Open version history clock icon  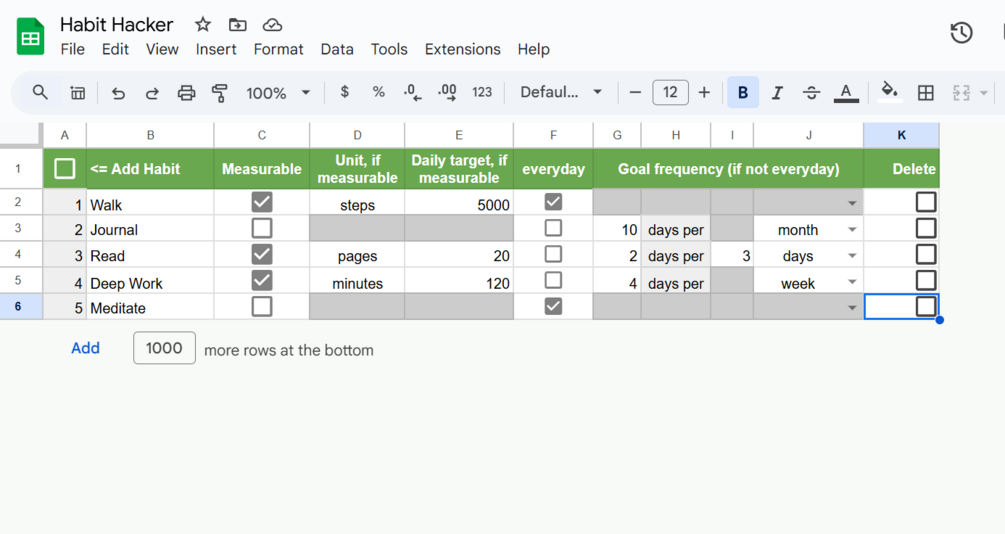961,33
